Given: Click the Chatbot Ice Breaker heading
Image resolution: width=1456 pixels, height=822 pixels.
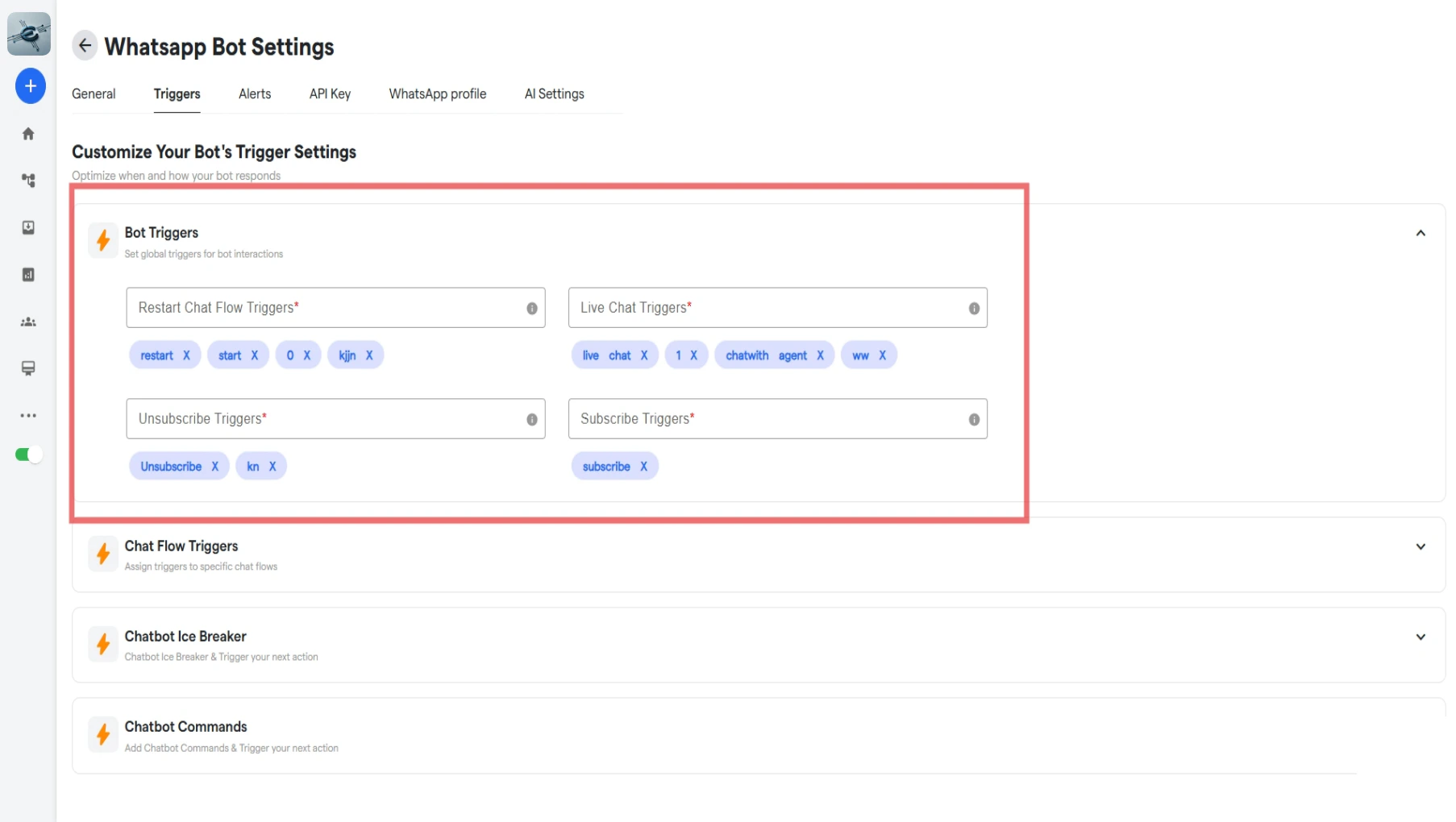Looking at the screenshot, I should [x=185, y=637].
